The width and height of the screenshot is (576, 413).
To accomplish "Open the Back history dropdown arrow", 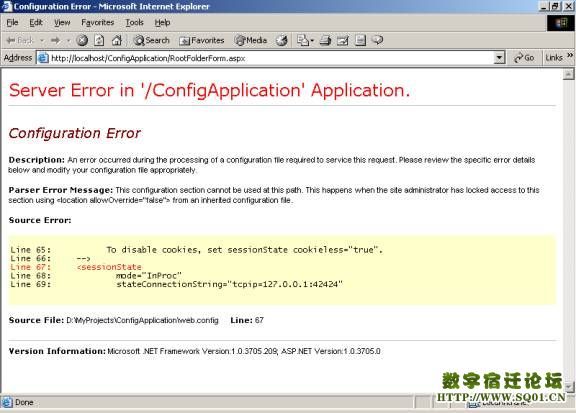I will coord(42,40).
